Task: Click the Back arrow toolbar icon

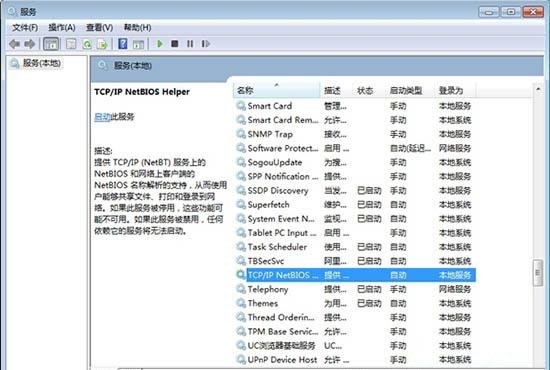Action: 14,44
